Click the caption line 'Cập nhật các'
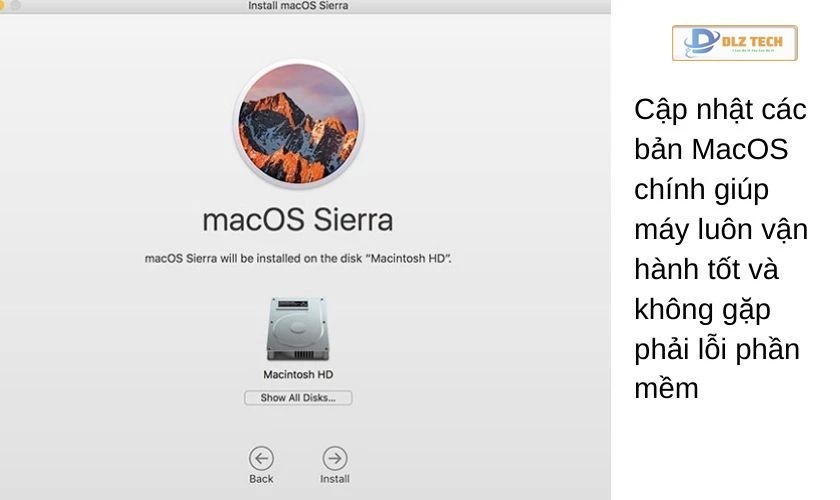This screenshot has height=500, width=840. coord(720,110)
